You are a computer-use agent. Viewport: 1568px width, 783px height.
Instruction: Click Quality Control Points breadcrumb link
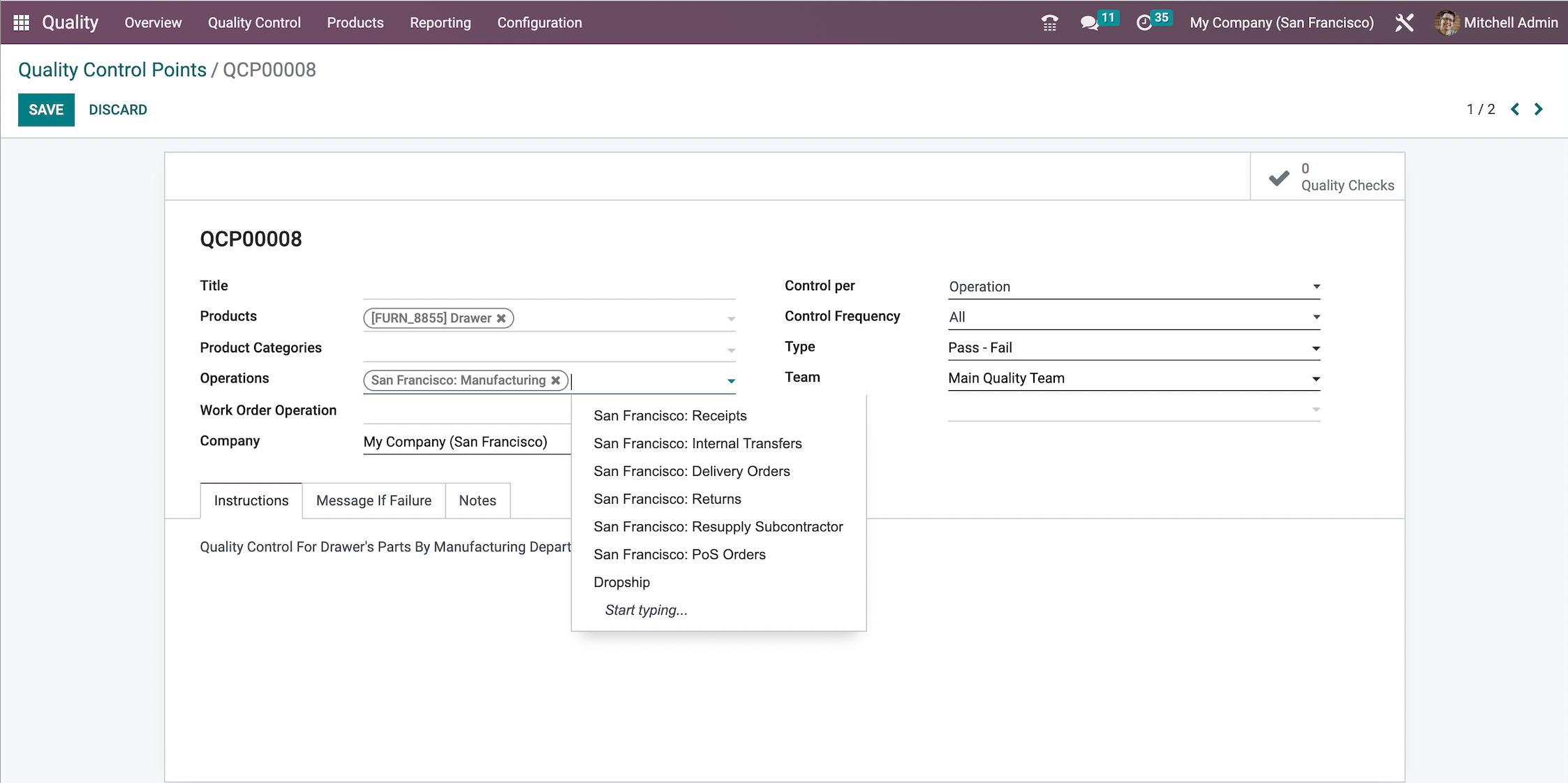tap(112, 70)
